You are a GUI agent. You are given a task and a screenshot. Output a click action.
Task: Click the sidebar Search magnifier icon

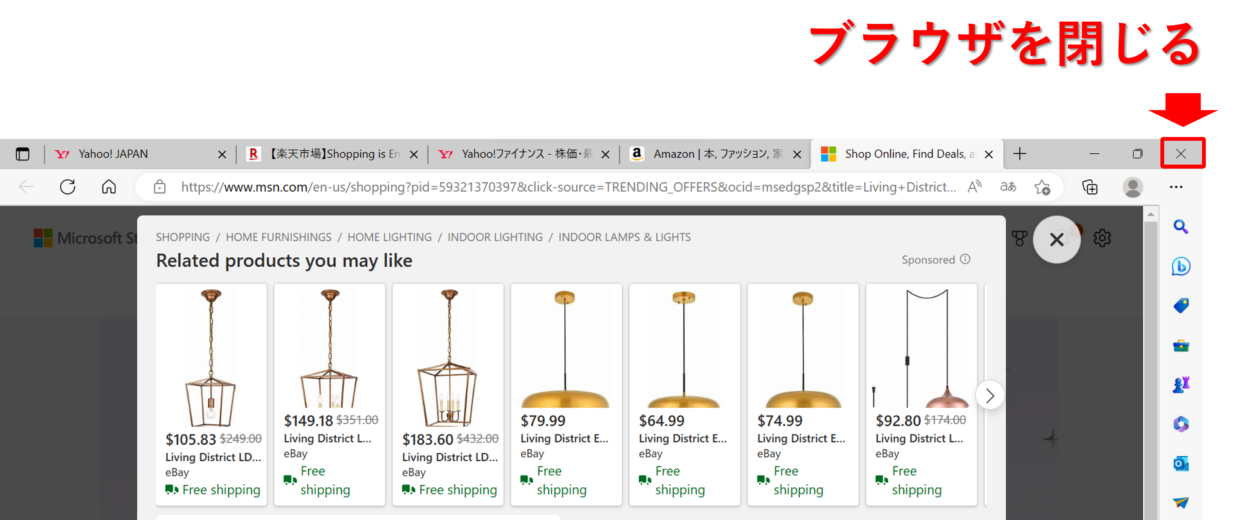point(1181,227)
